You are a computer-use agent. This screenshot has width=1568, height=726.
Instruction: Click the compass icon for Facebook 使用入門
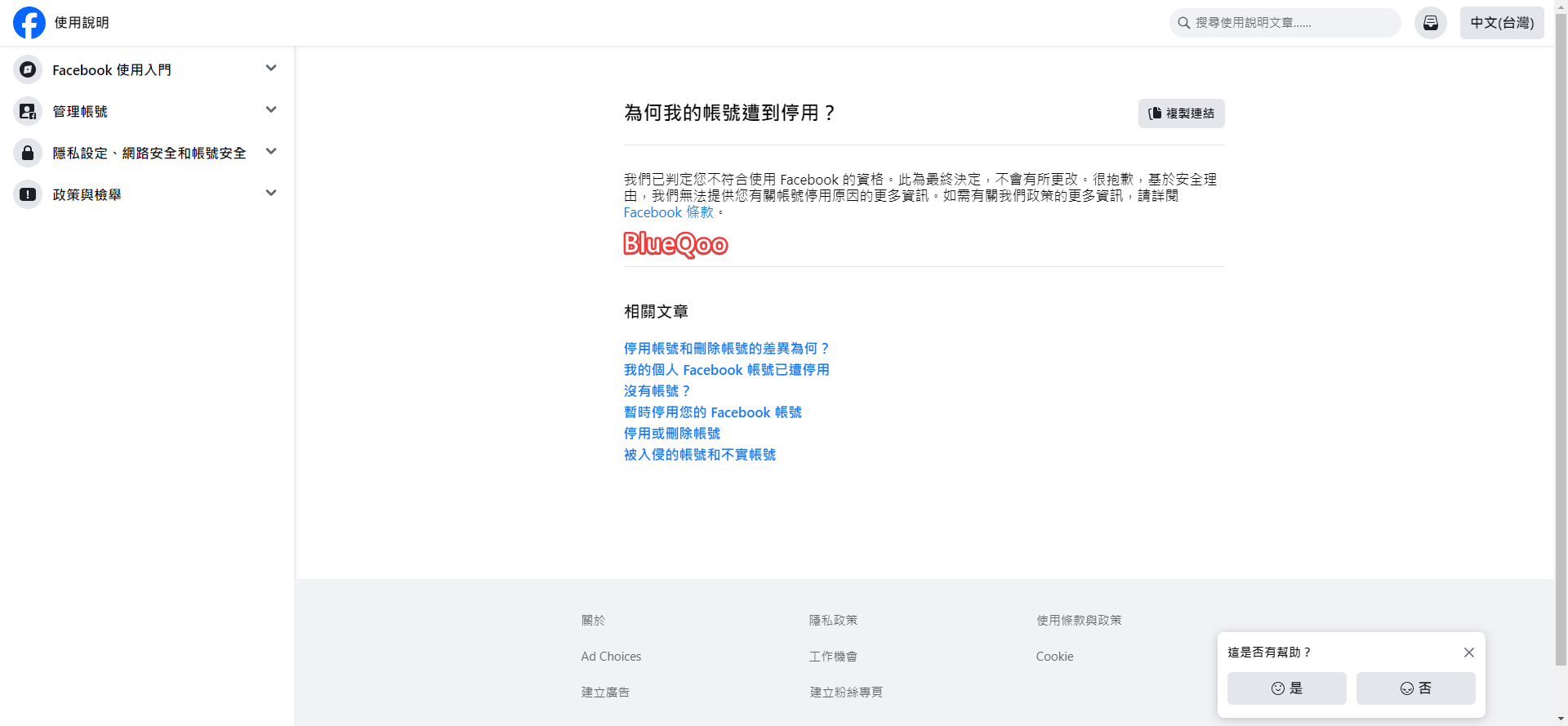pyautogui.click(x=28, y=70)
